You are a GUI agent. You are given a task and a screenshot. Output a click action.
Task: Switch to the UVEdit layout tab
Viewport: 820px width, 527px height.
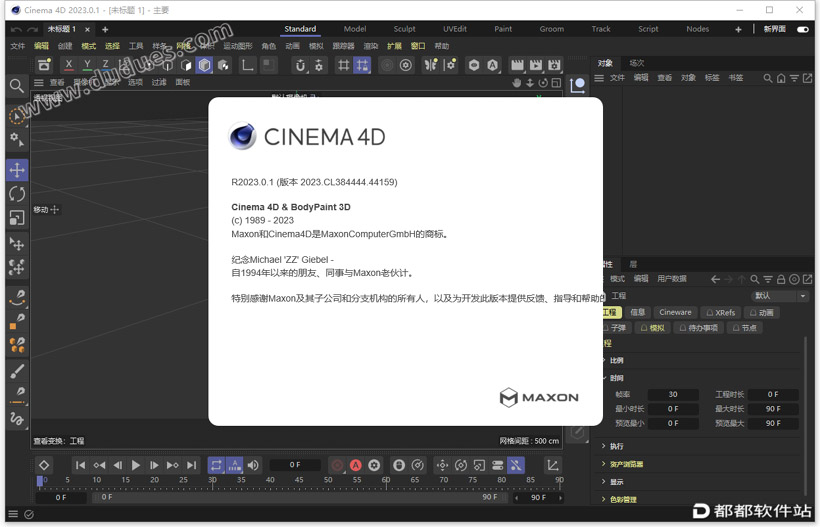click(x=455, y=29)
